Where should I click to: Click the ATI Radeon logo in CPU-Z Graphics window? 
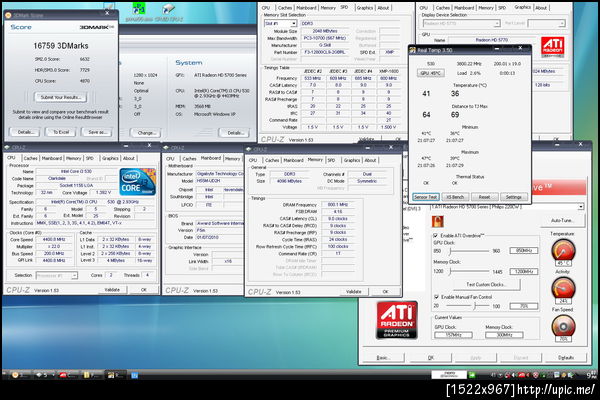pos(553,46)
